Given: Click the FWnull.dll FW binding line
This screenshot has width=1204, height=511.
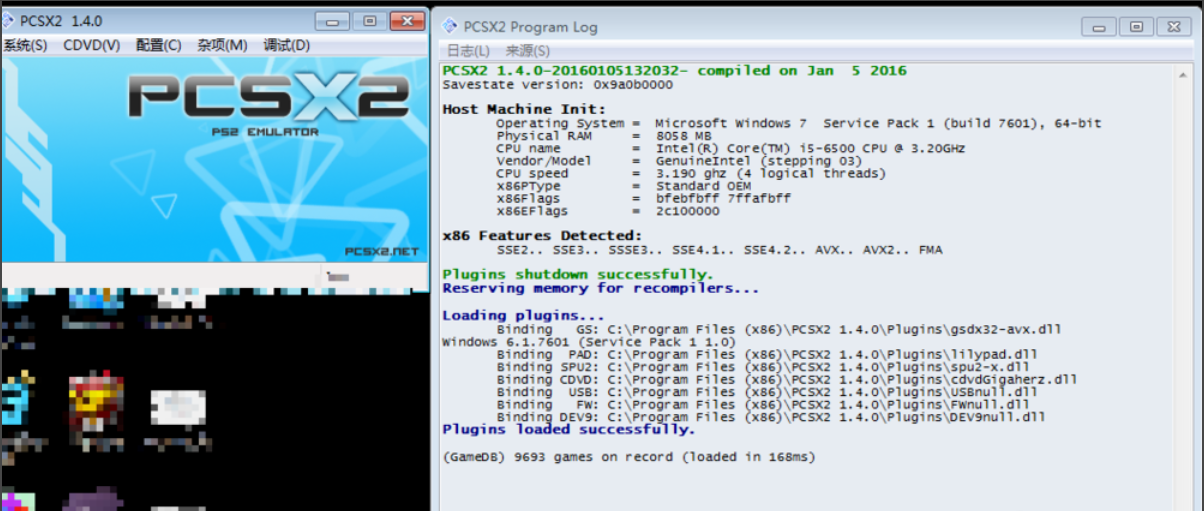Looking at the screenshot, I should [x=761, y=405].
